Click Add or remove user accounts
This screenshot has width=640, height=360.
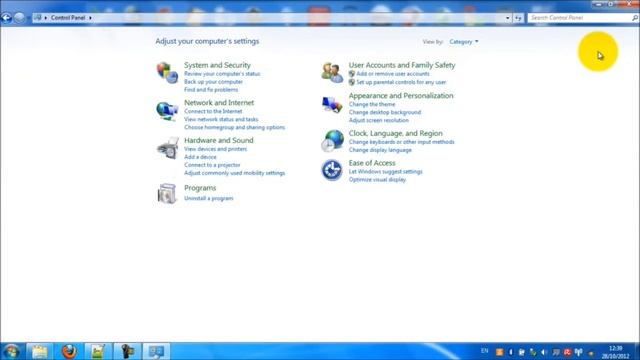coord(393,74)
